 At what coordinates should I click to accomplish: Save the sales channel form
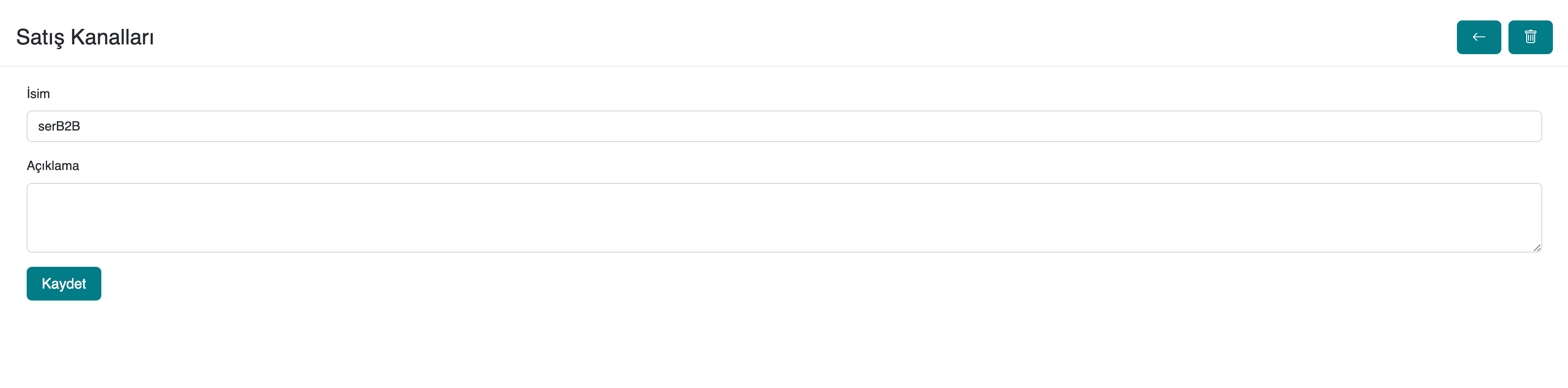point(64,283)
